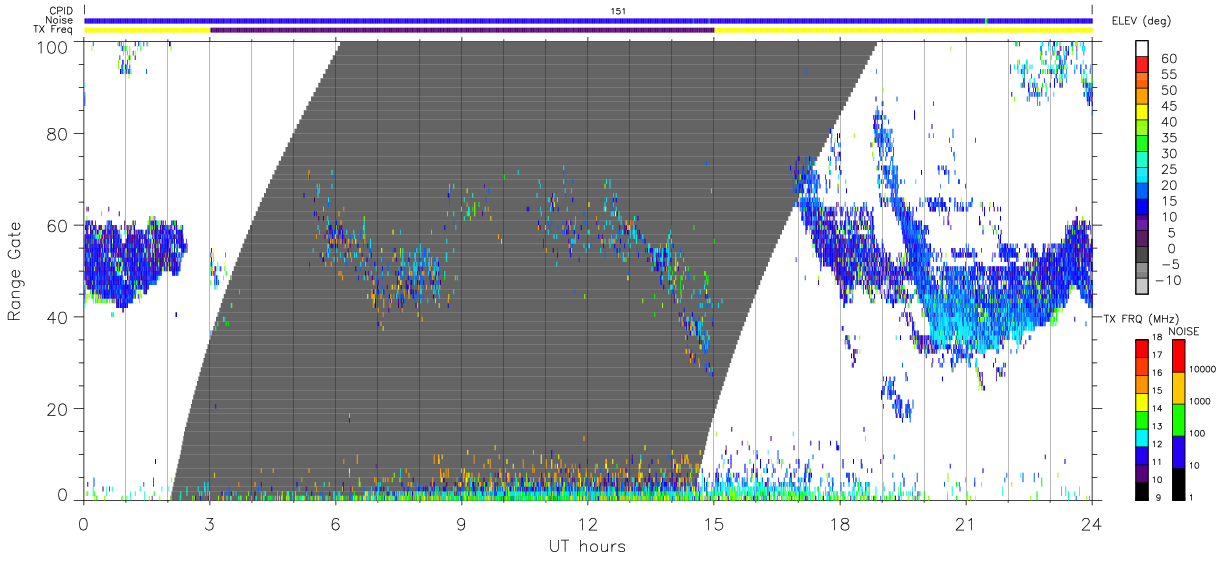Select white top box of elevation colorbar
1228x567 pixels.
point(1142,48)
